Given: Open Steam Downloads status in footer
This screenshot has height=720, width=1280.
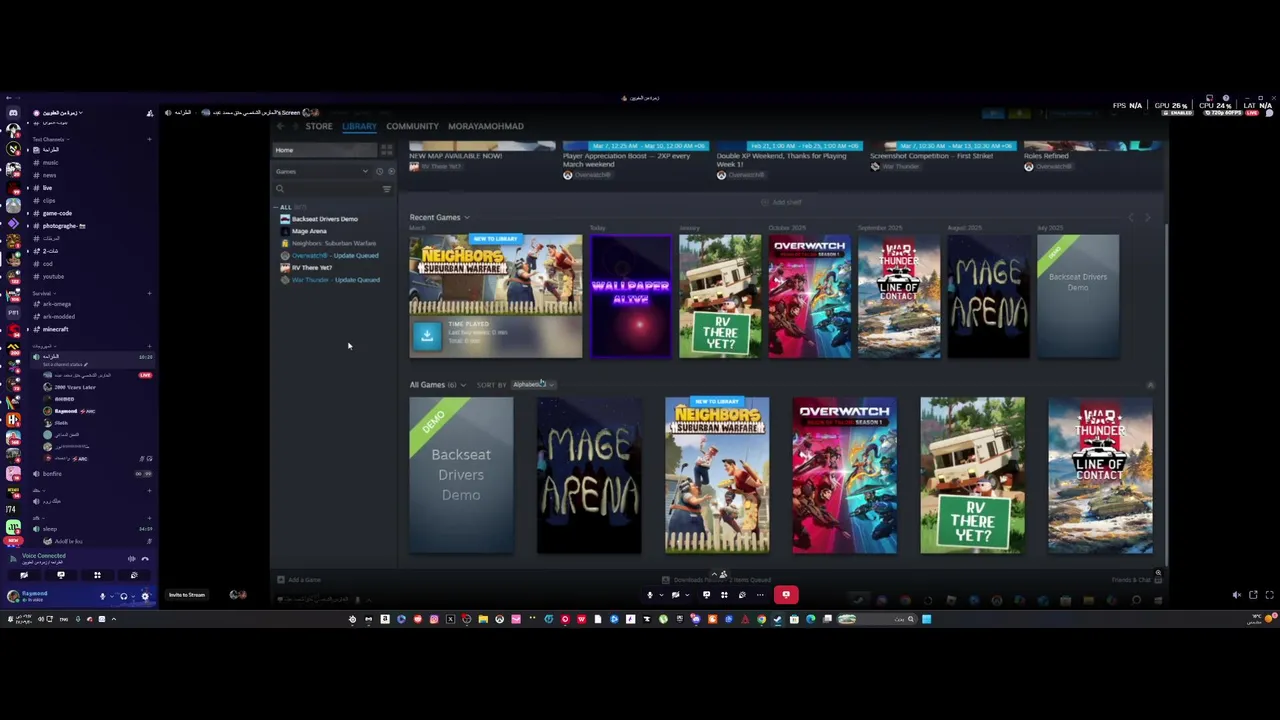Looking at the screenshot, I should coord(716,580).
